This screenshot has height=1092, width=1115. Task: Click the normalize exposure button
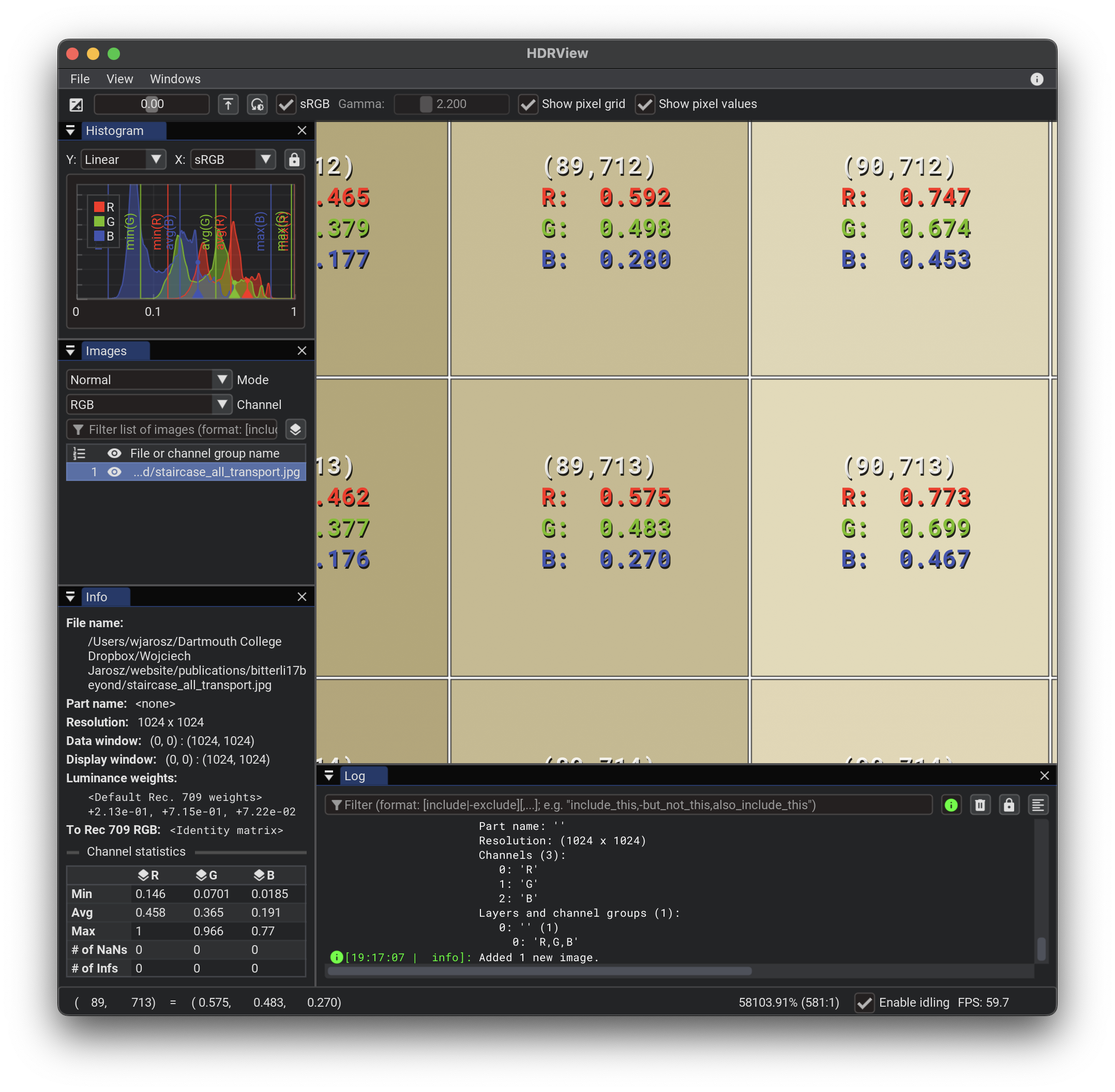click(x=228, y=104)
